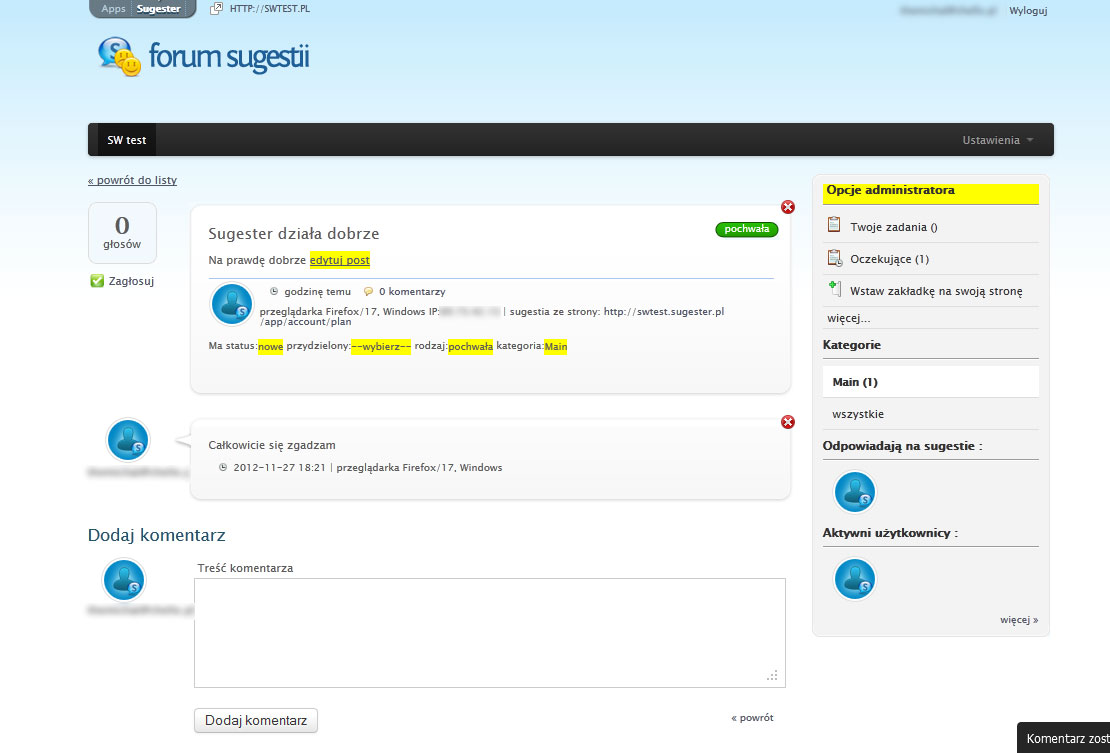Click the Zagłosuj vote link

click(131, 281)
